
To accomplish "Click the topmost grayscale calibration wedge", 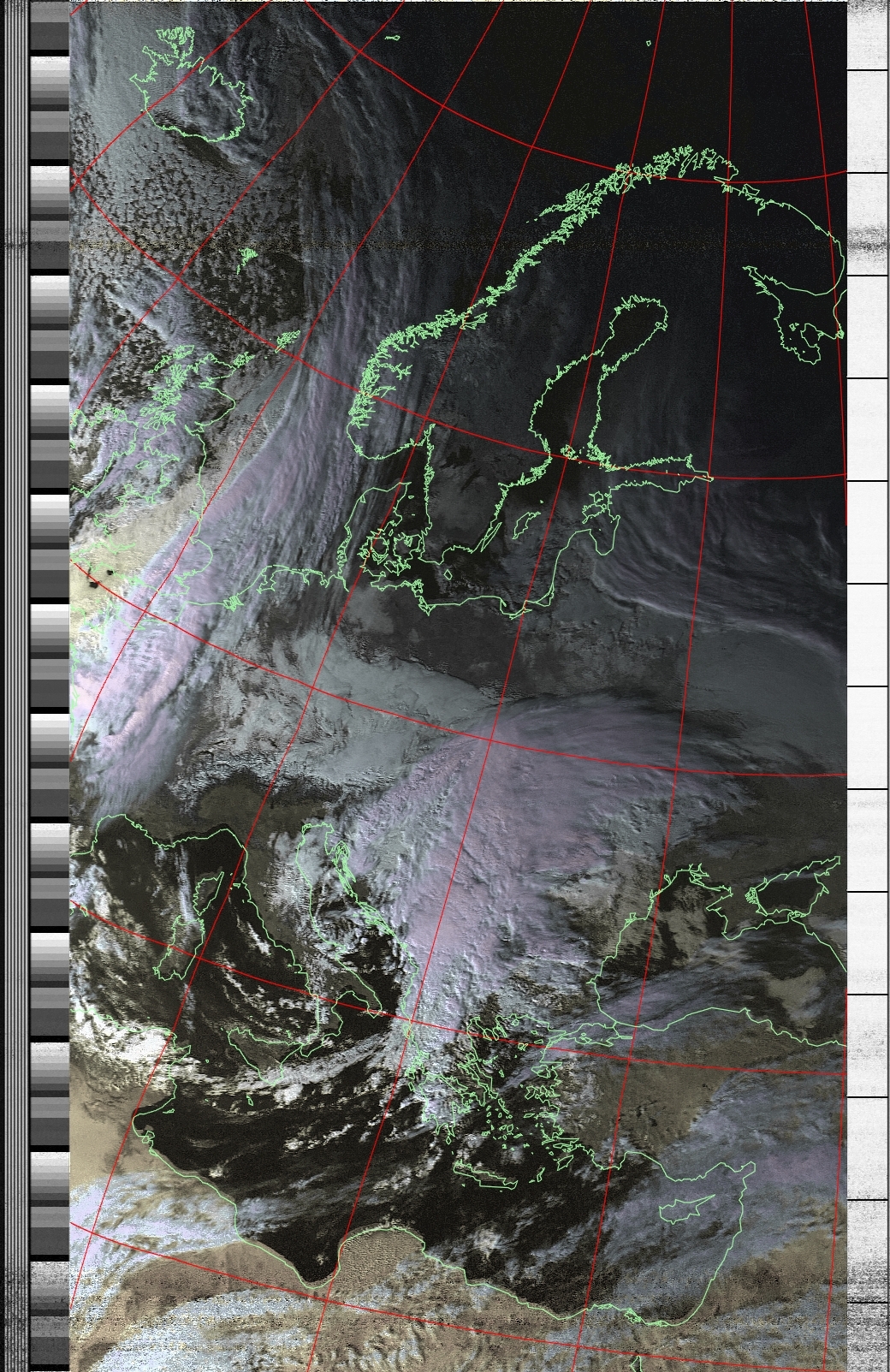I will [50, 36].
